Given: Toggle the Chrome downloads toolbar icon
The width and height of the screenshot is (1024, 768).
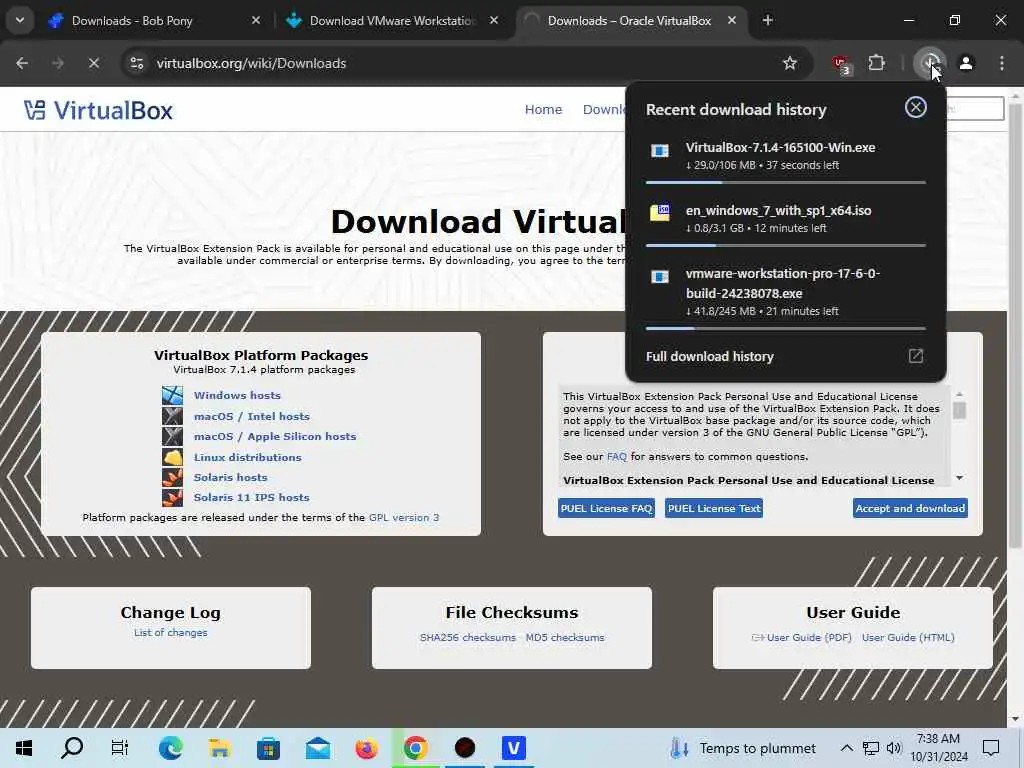Looking at the screenshot, I should click(929, 63).
